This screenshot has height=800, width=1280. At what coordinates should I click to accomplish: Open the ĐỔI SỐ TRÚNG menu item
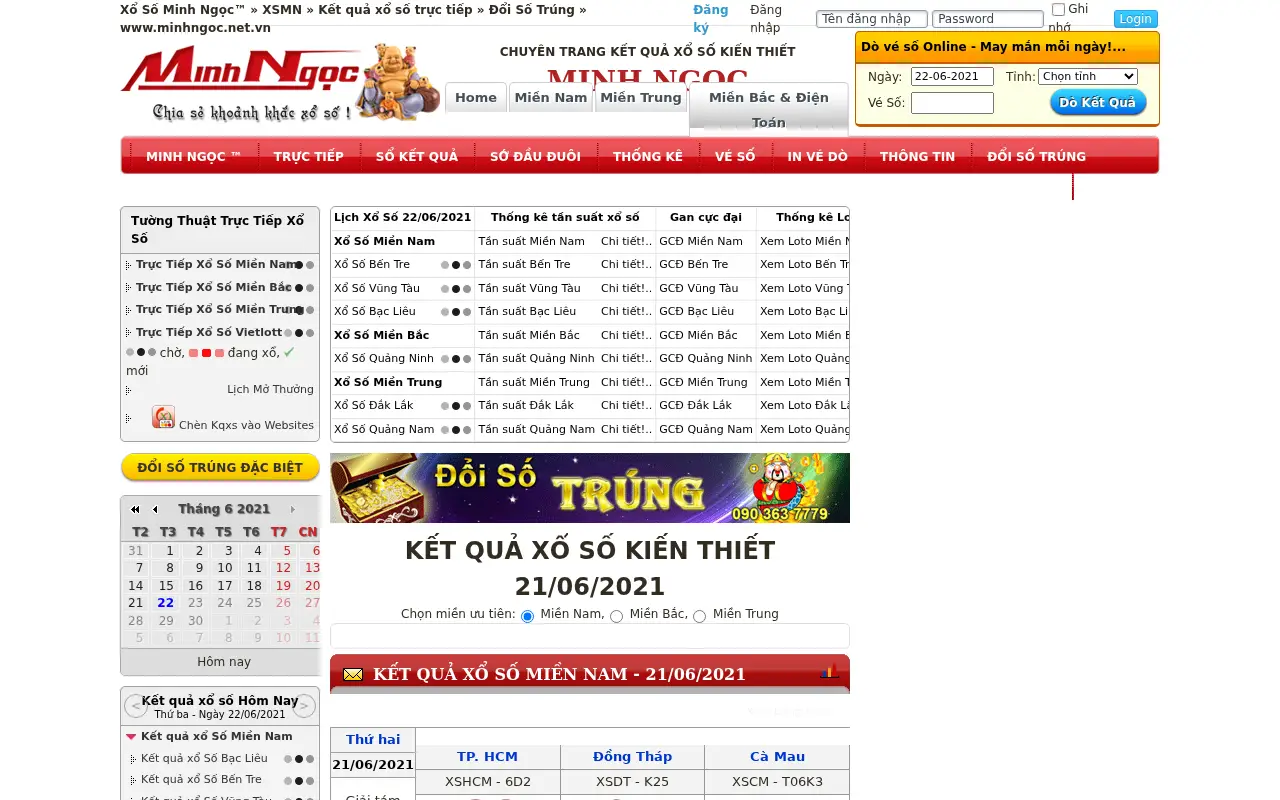click(1037, 156)
